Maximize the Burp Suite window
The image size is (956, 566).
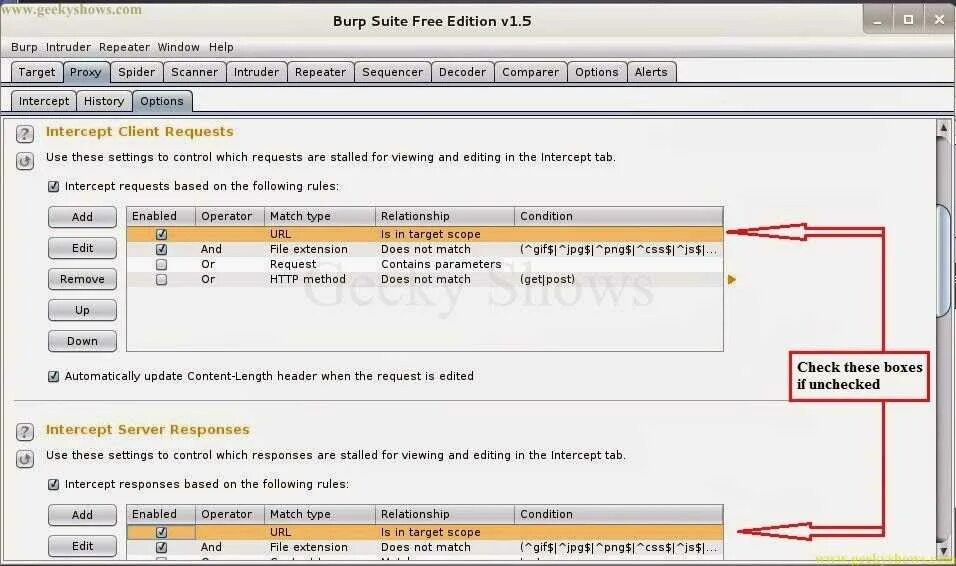pos(908,20)
